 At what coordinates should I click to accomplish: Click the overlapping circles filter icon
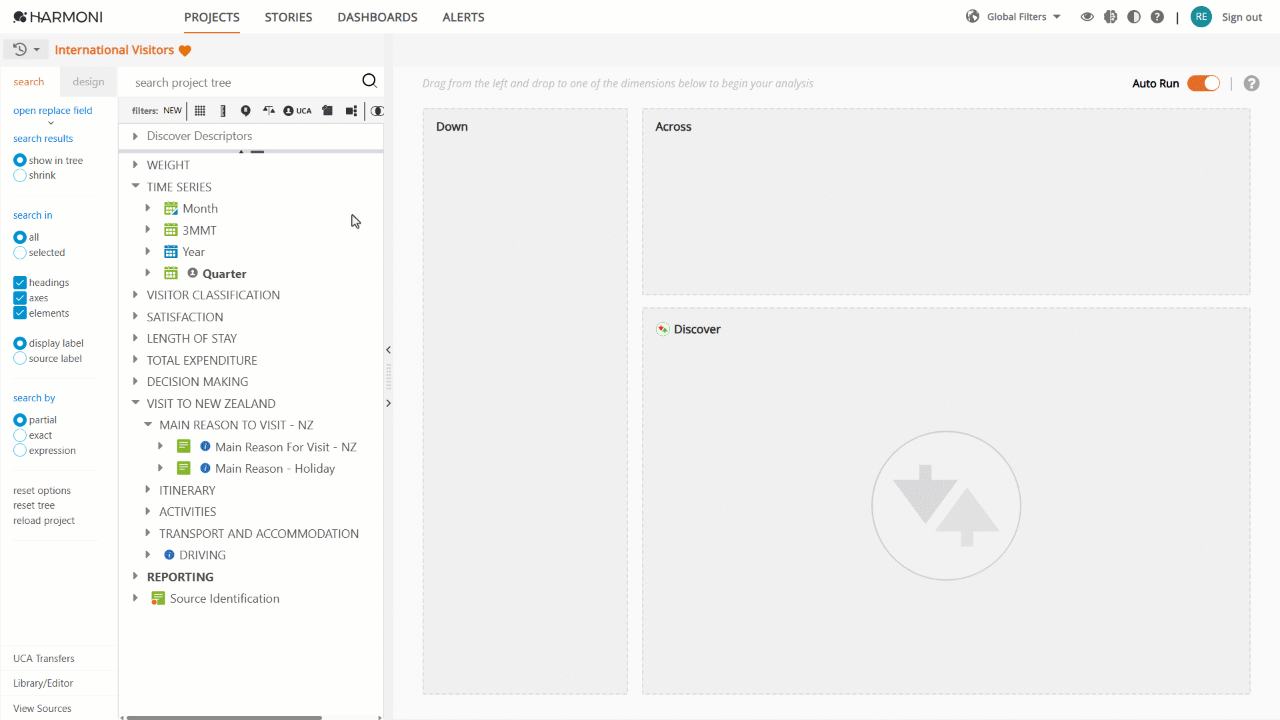pos(377,111)
